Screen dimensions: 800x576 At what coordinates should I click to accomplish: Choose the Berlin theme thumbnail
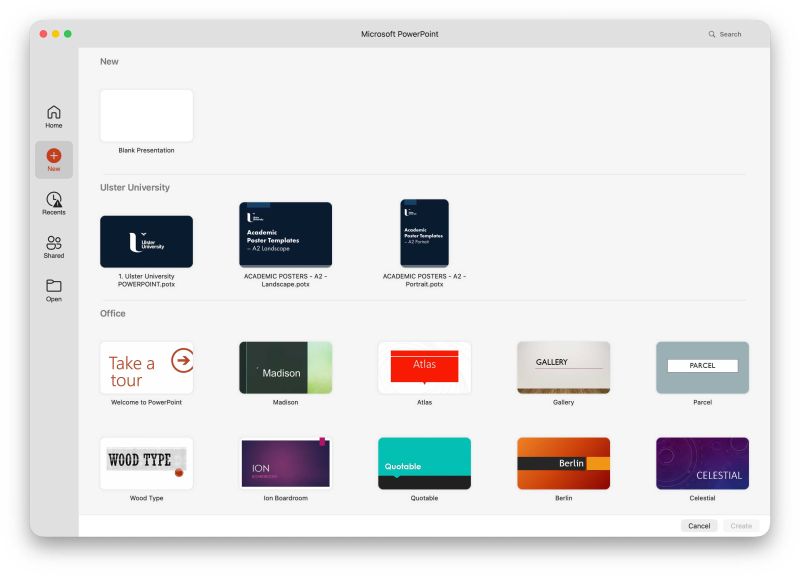[563, 463]
